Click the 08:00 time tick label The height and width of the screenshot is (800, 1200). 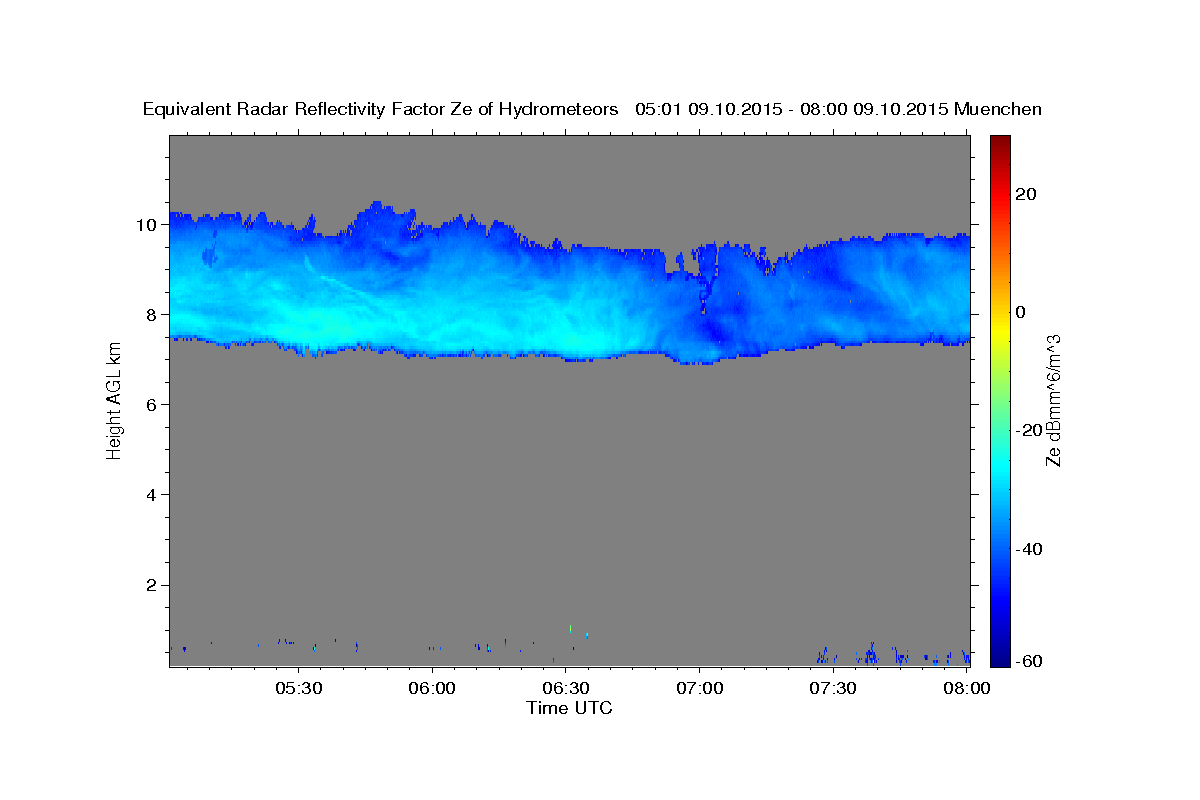pos(967,689)
